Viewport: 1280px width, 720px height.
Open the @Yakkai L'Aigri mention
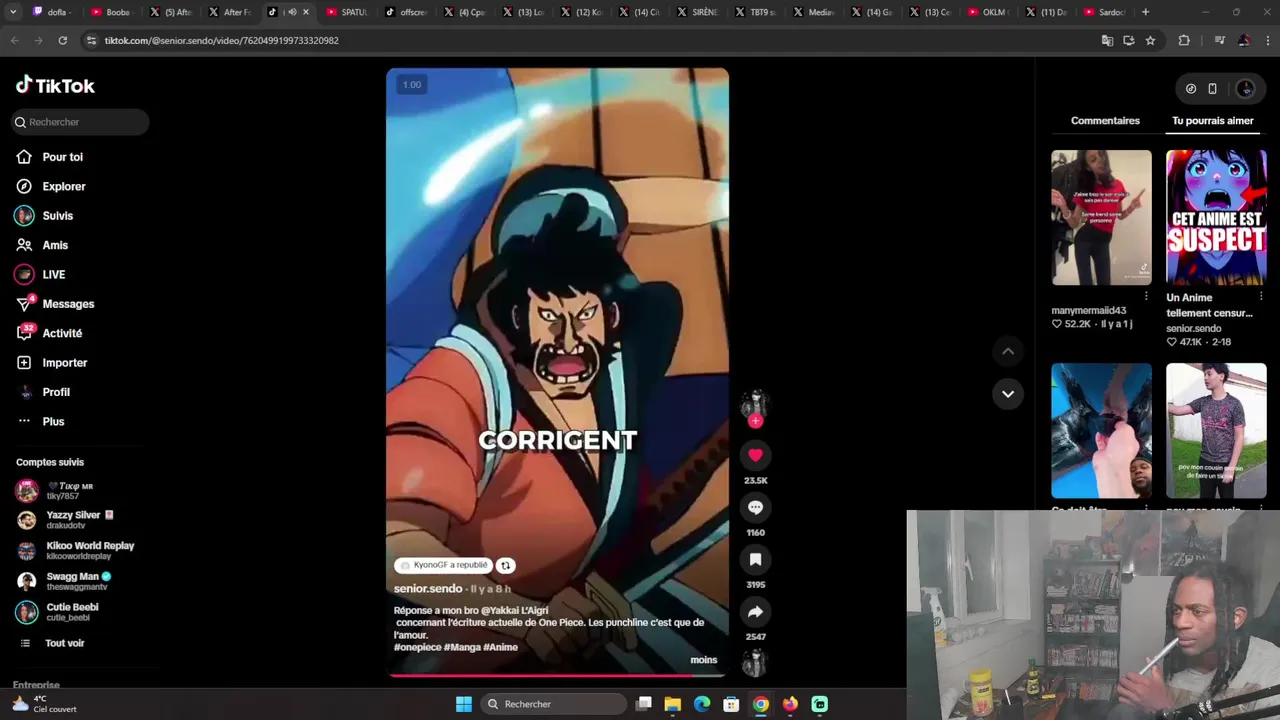pos(515,610)
